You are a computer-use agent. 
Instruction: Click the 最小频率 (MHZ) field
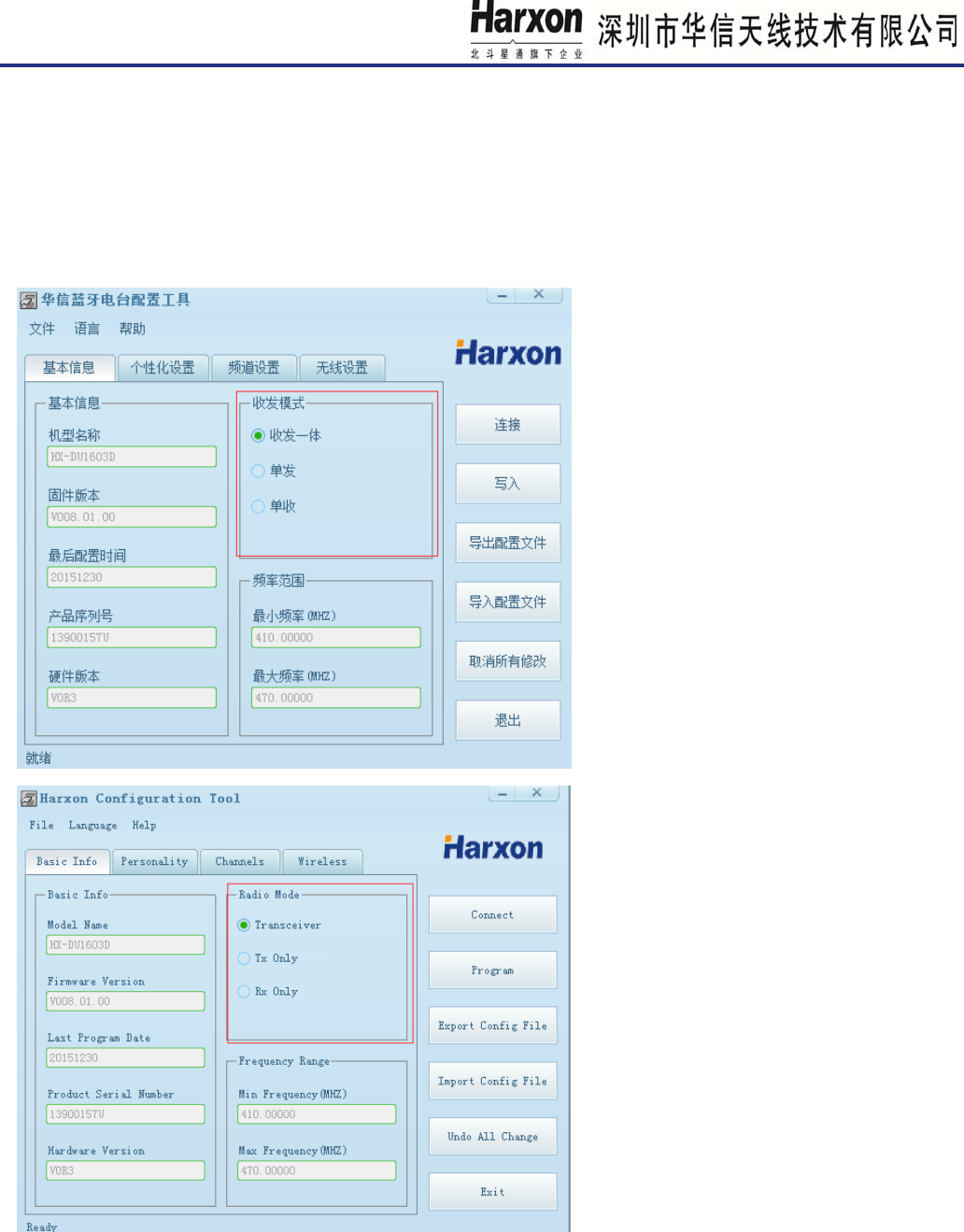point(336,637)
